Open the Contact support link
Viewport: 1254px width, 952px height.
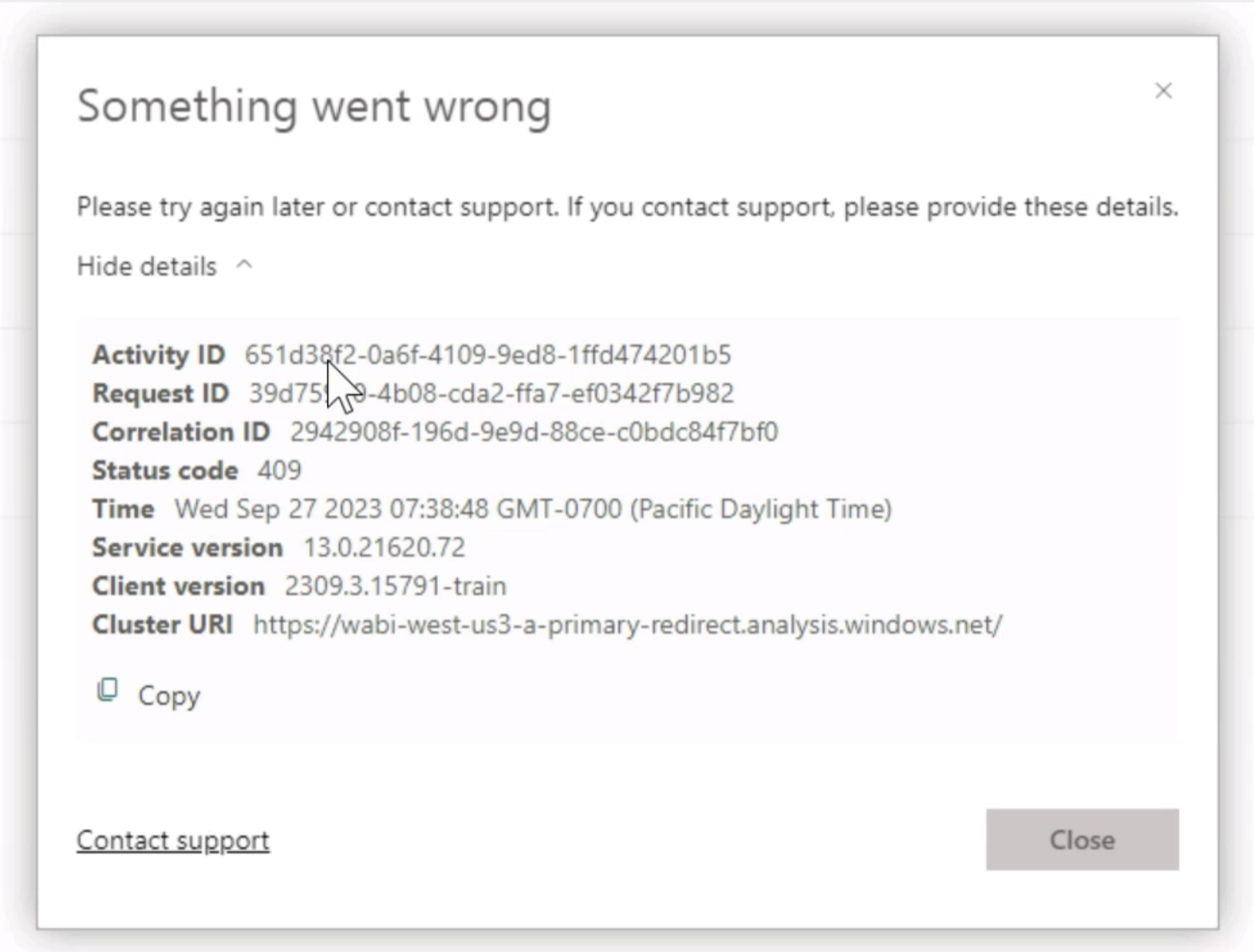pyautogui.click(x=172, y=840)
